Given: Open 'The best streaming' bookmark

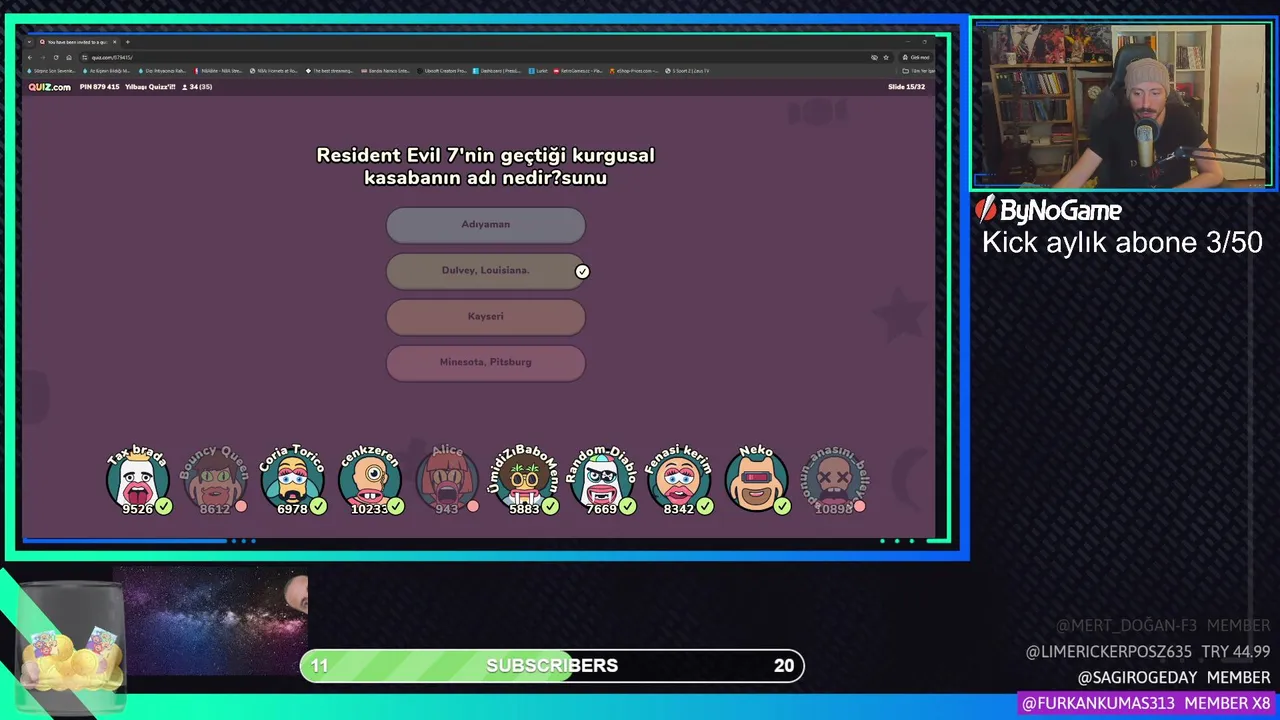Looking at the screenshot, I should tap(331, 71).
